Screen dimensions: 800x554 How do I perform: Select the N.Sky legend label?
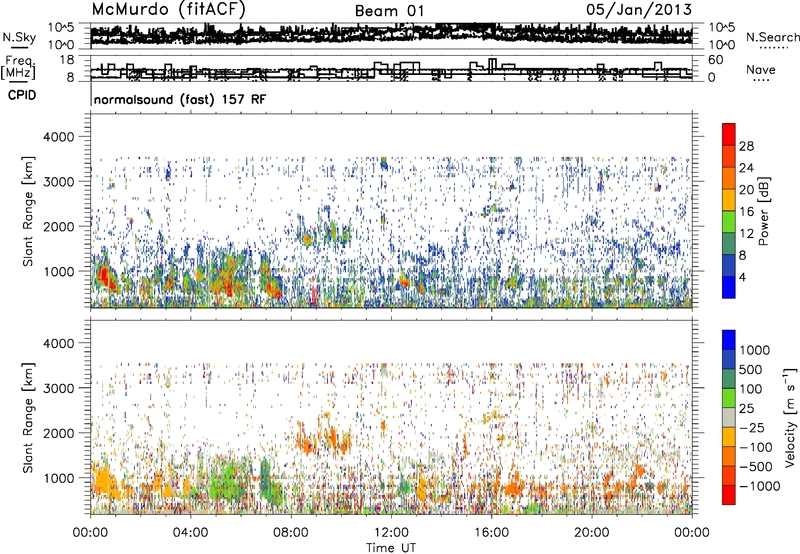pos(19,37)
